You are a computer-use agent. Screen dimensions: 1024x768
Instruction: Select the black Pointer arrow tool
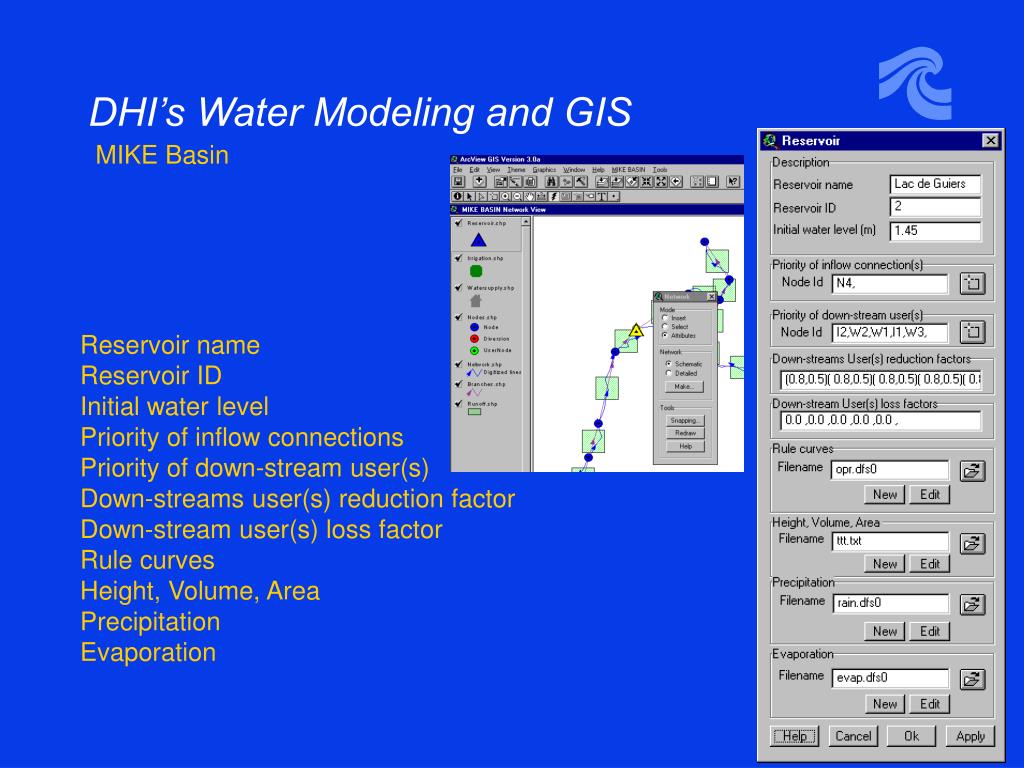[470, 197]
